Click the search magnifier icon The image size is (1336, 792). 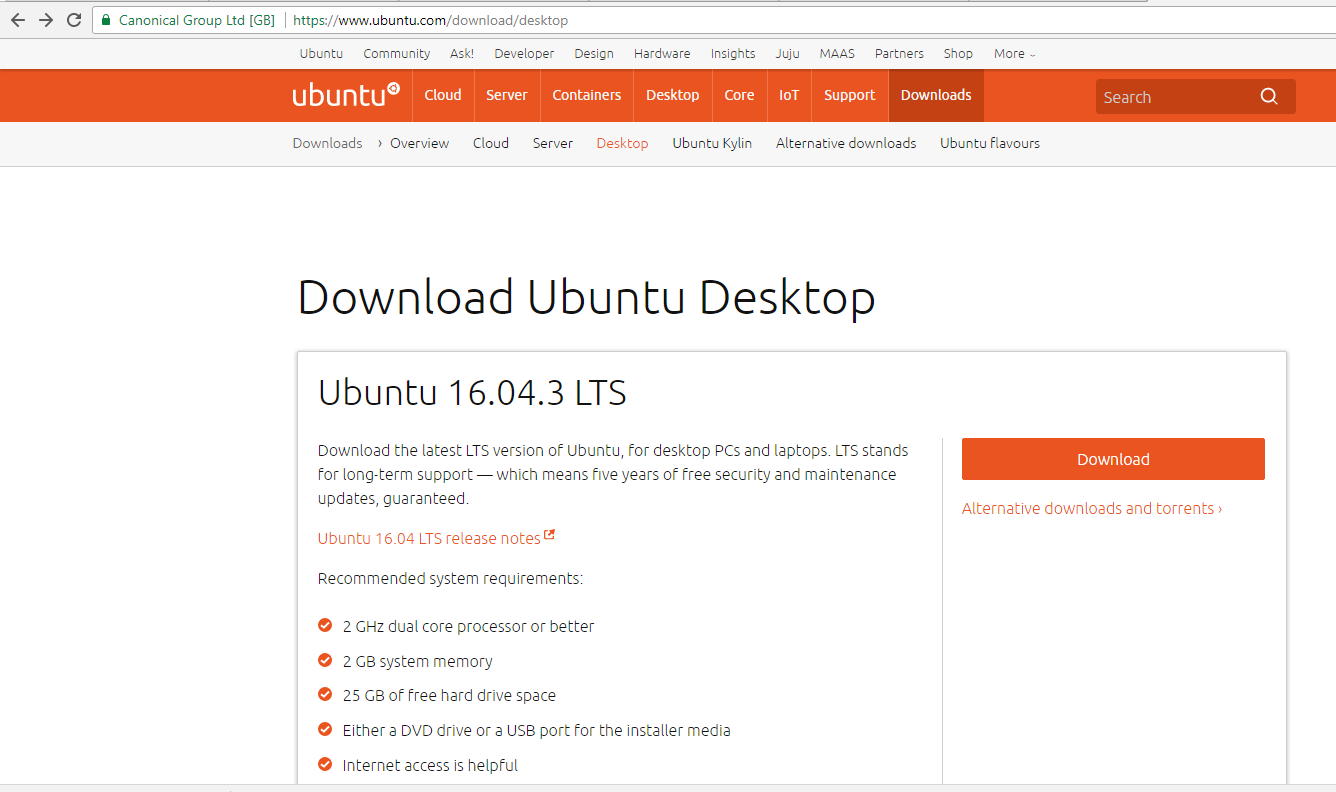(x=1269, y=96)
